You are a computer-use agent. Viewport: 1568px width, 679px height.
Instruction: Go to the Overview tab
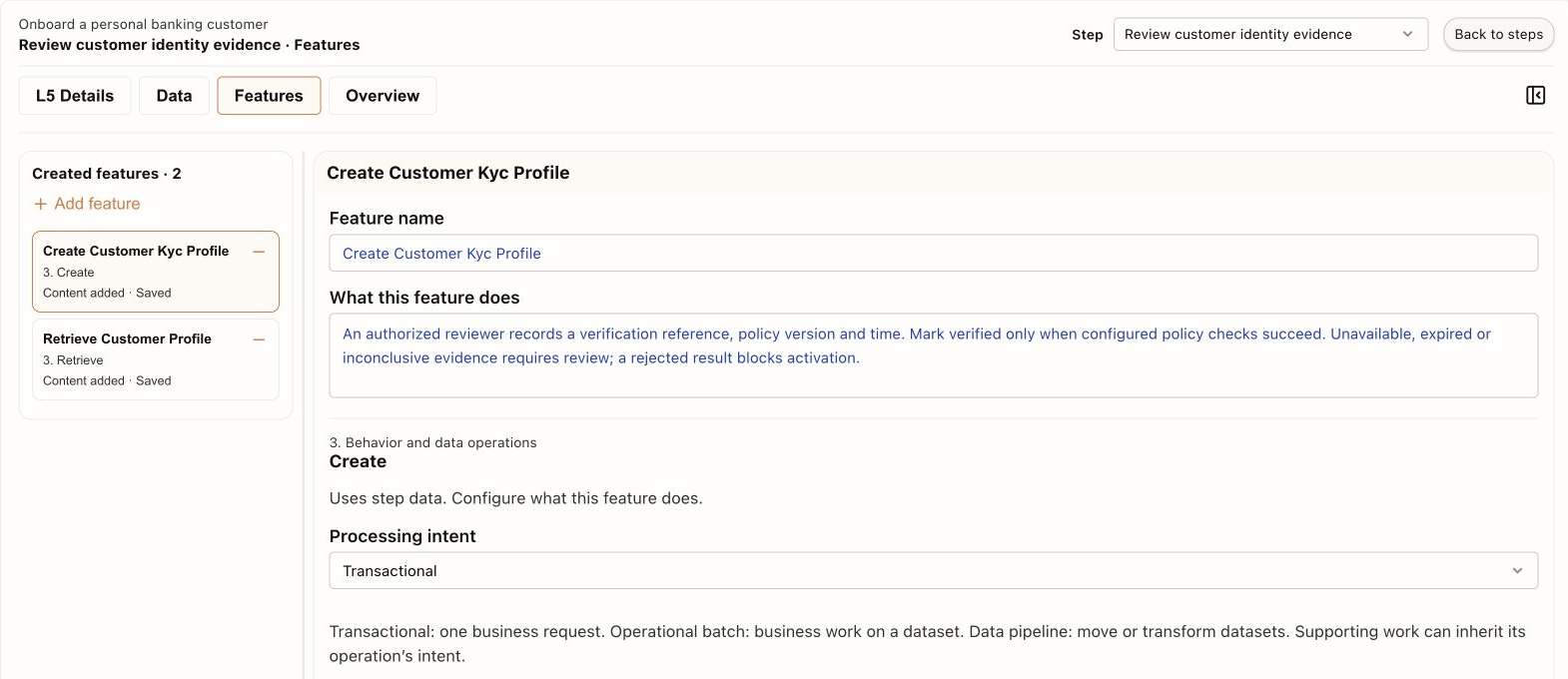(x=383, y=96)
